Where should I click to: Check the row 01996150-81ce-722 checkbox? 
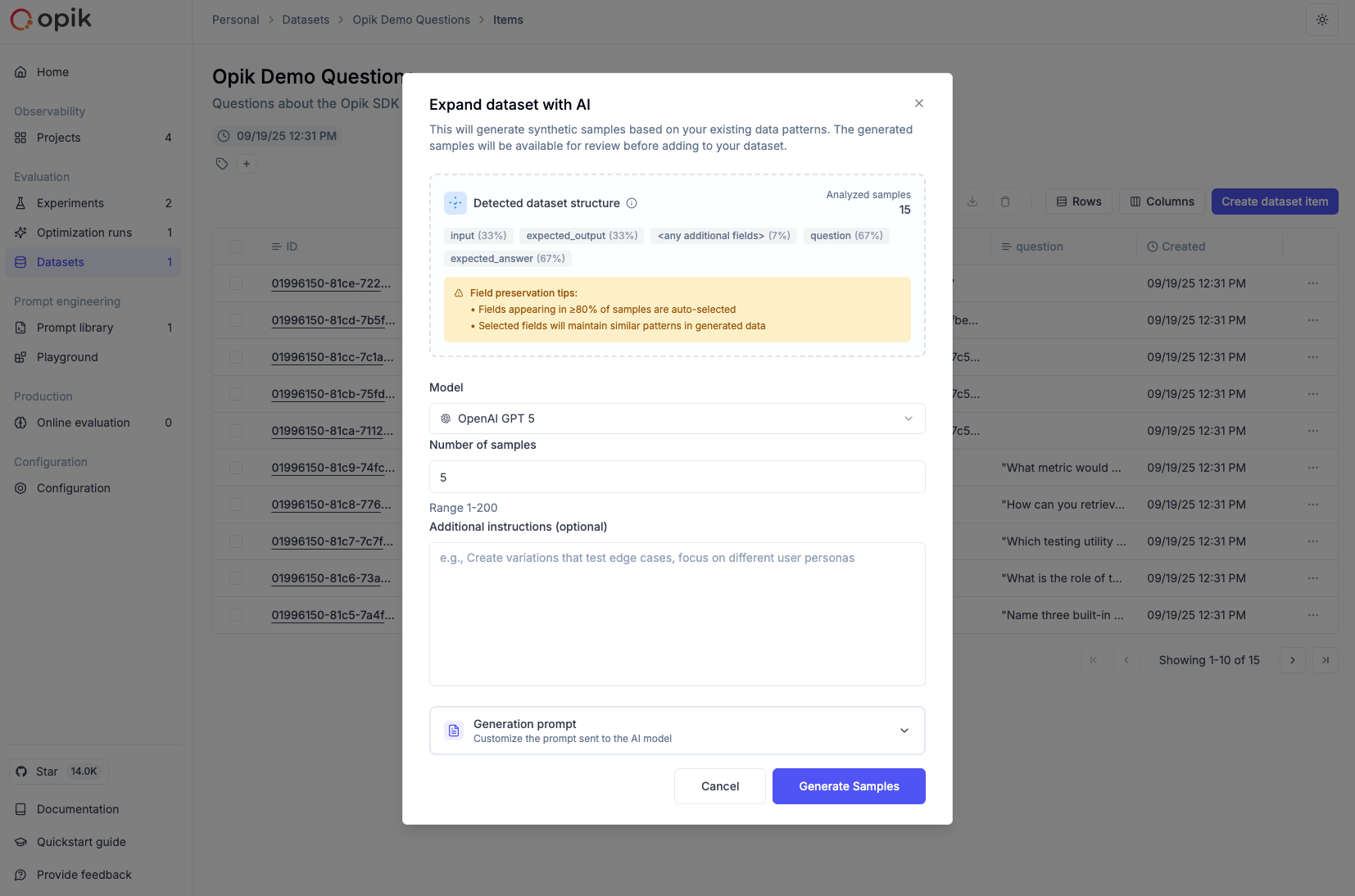(x=236, y=283)
